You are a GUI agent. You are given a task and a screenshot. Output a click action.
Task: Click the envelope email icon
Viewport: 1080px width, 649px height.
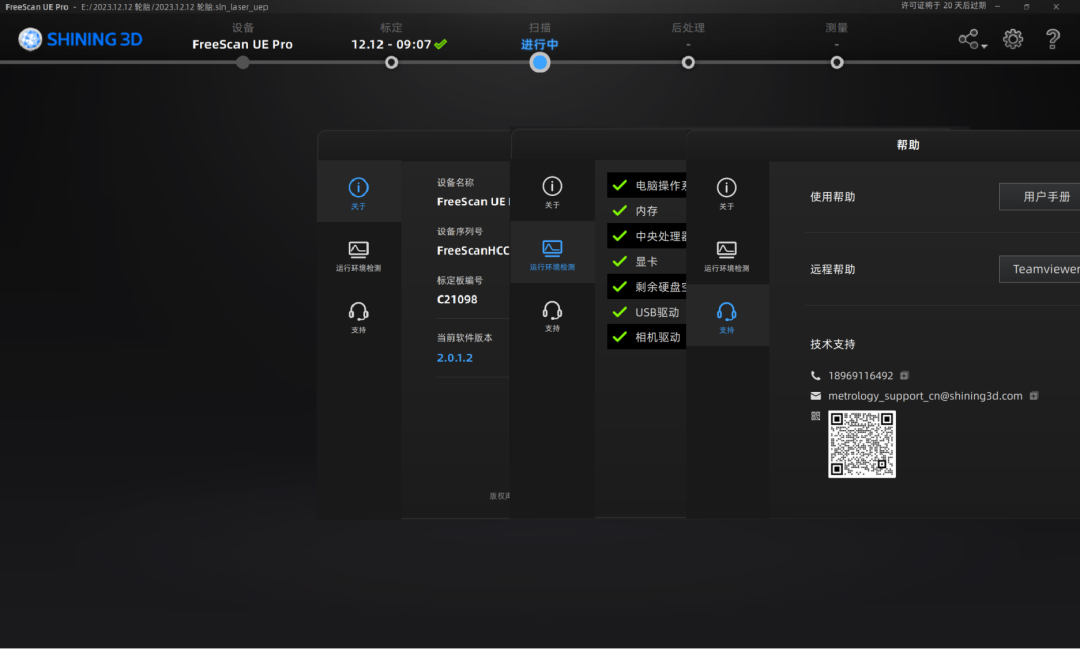click(x=816, y=395)
